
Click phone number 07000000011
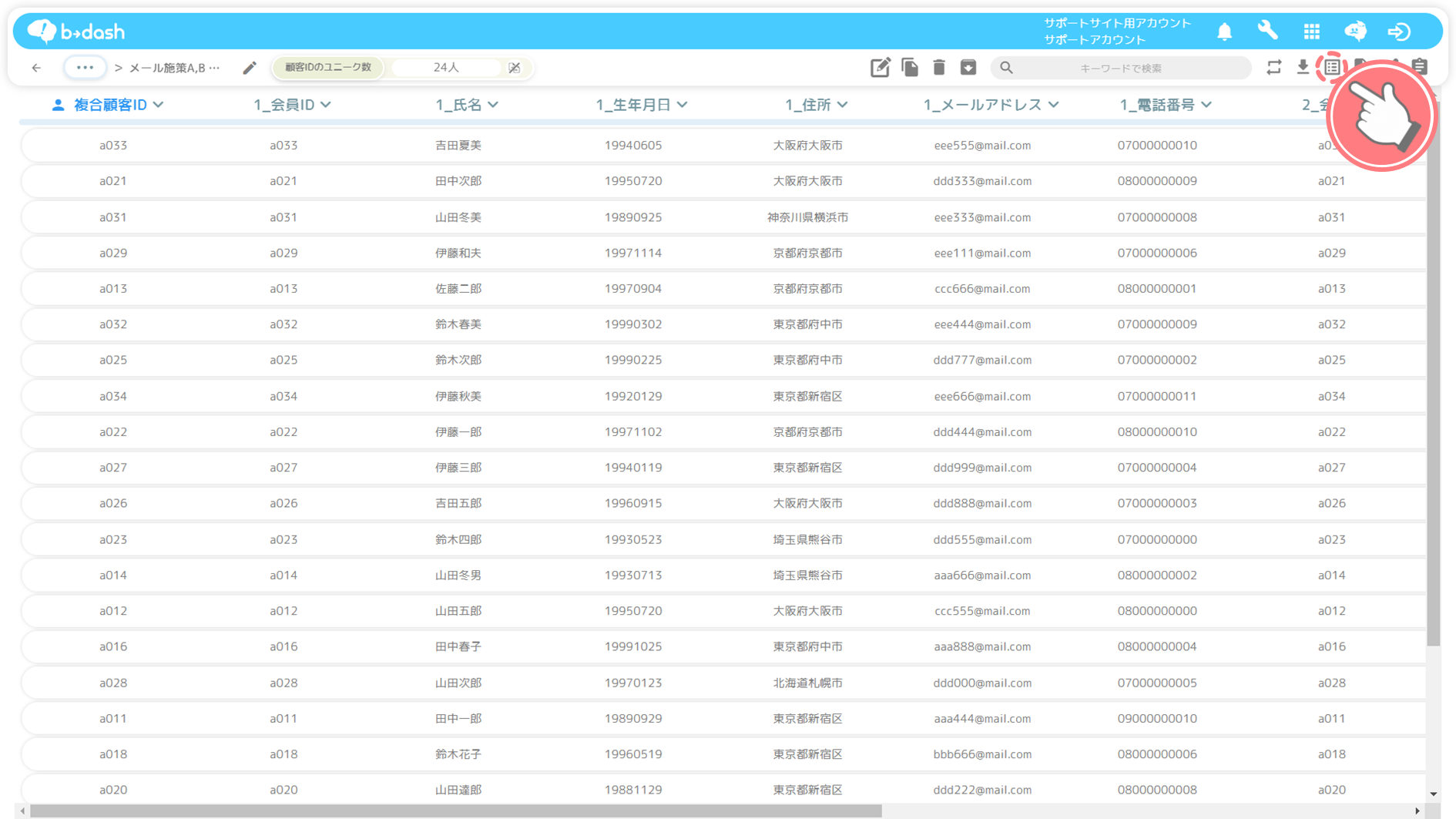pos(1157,396)
